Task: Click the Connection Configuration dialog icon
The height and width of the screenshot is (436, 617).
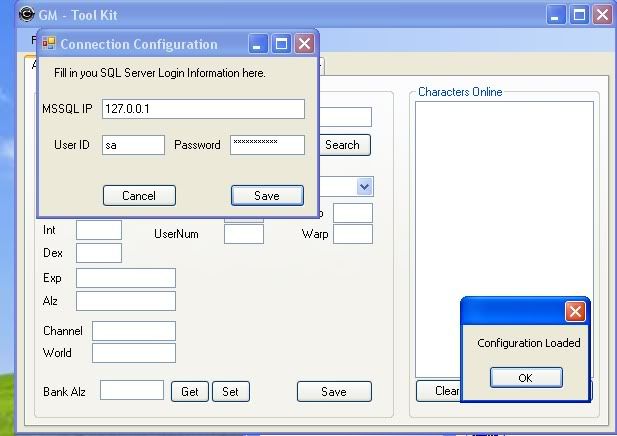Action: (48, 44)
